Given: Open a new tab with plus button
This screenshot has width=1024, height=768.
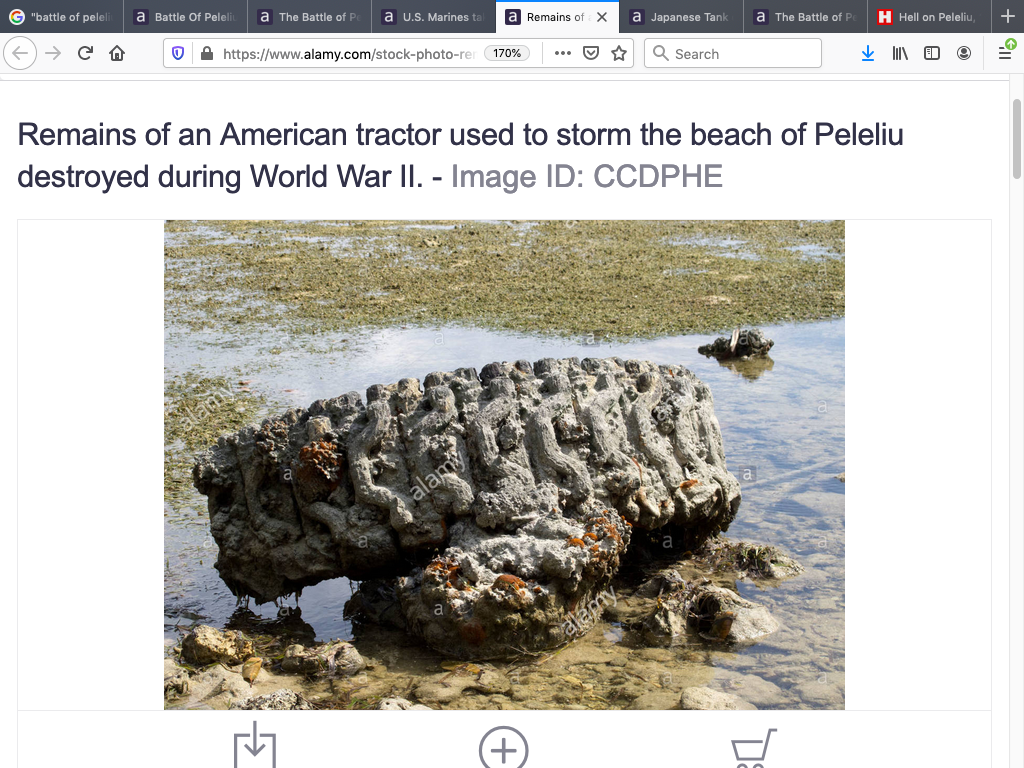Looking at the screenshot, I should coord(1008,16).
